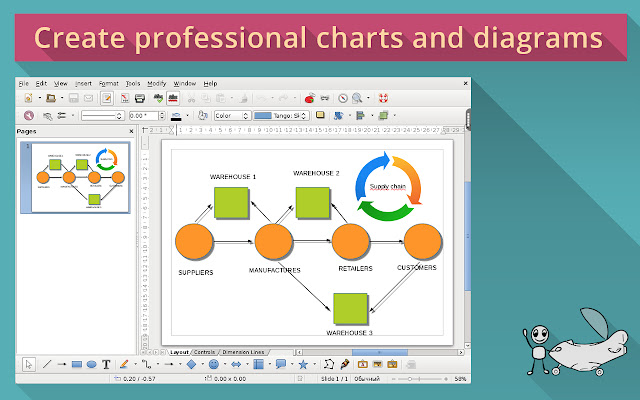Viewport: 640px width, 400px height.
Task: Select the green square under WAREHOUSE 1
Action: tap(231, 203)
